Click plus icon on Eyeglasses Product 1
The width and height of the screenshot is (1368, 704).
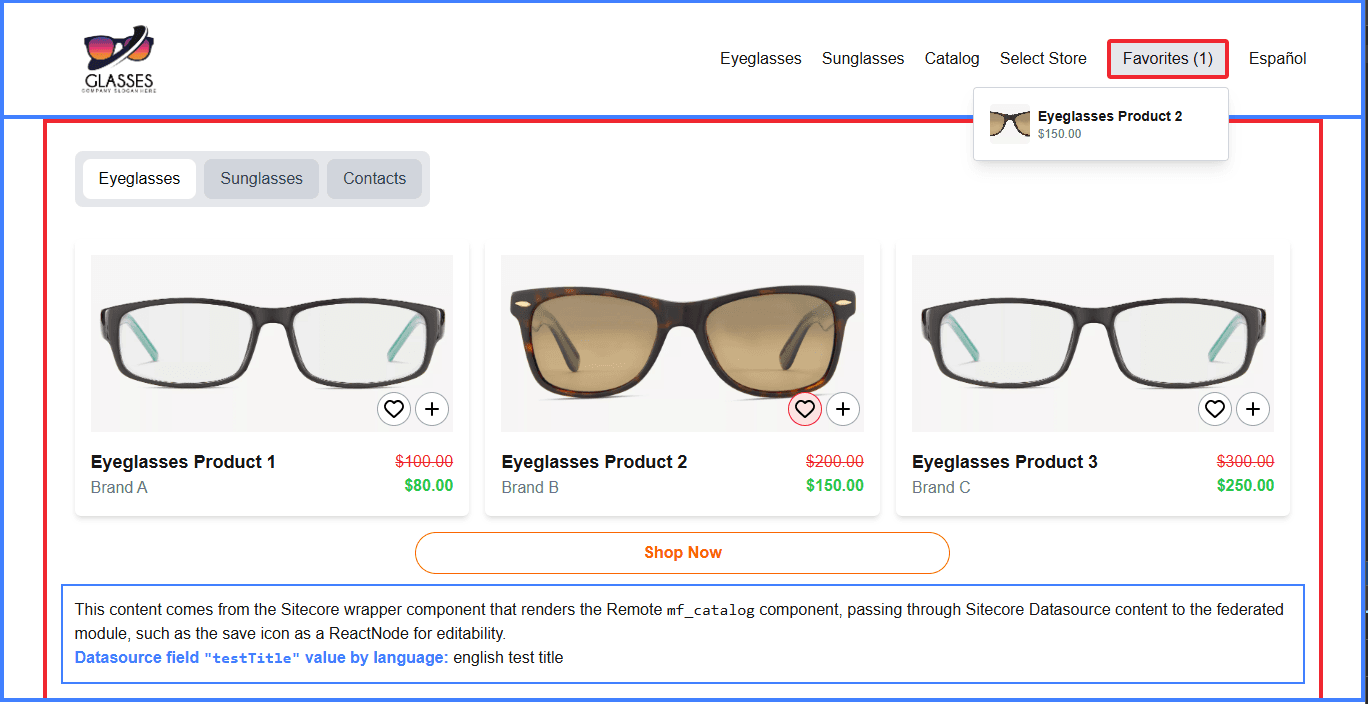click(432, 409)
